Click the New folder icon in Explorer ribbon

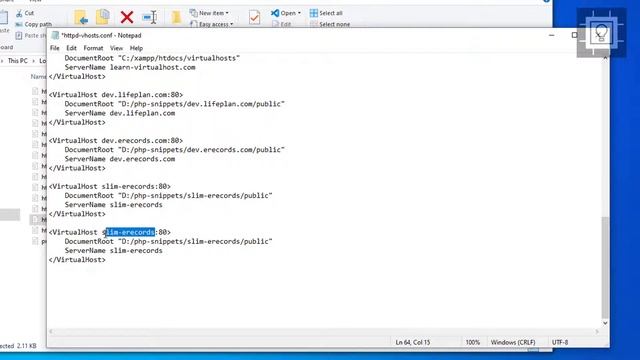[176, 18]
